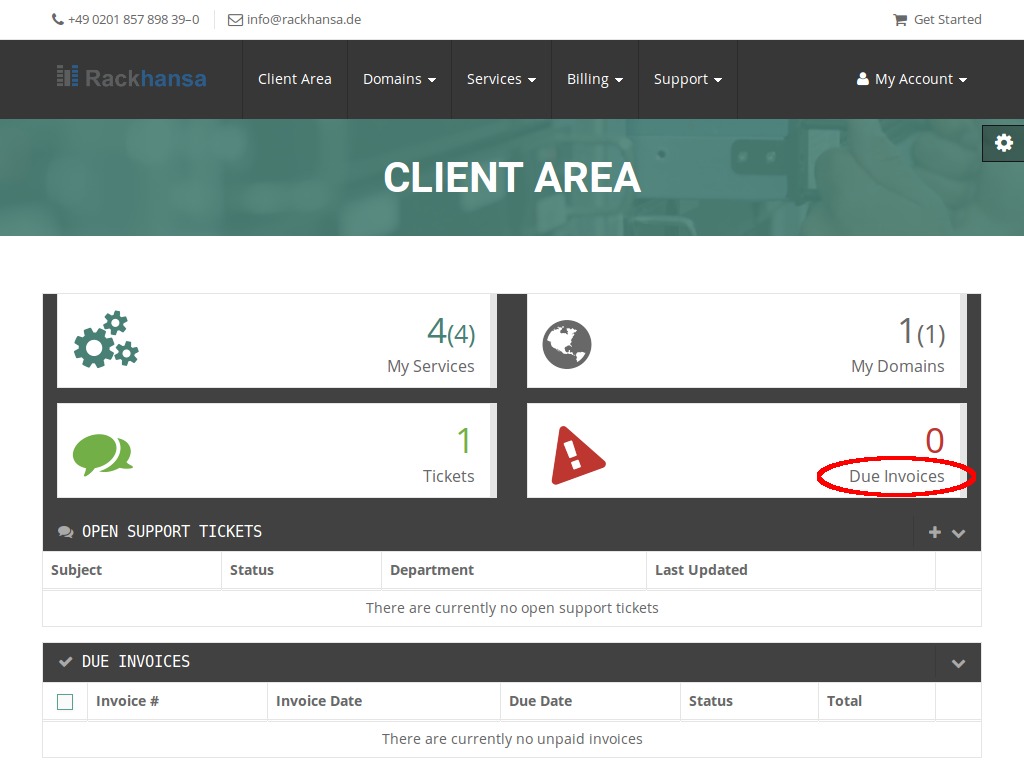Sort invoices by Invoice Date column
The width and height of the screenshot is (1024, 768).
coord(319,701)
